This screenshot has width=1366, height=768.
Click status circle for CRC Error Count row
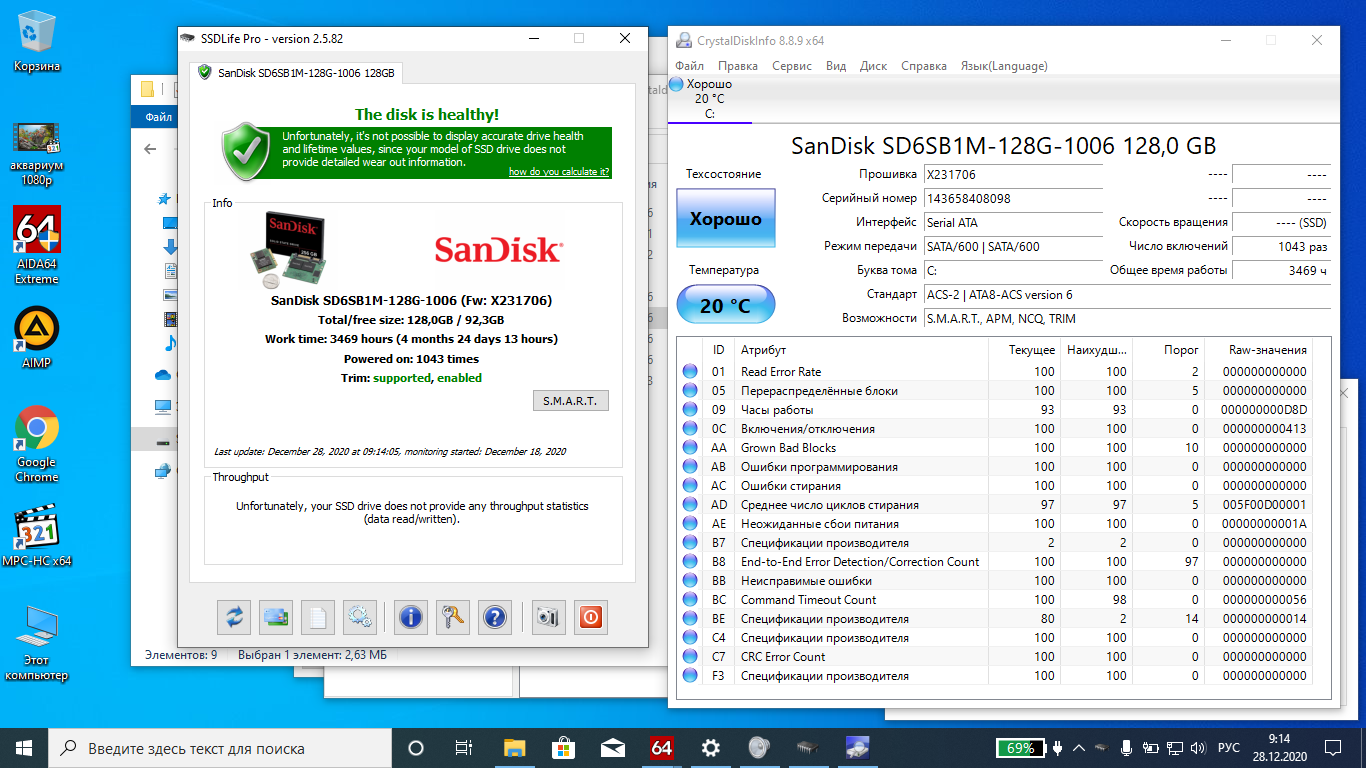(690, 656)
